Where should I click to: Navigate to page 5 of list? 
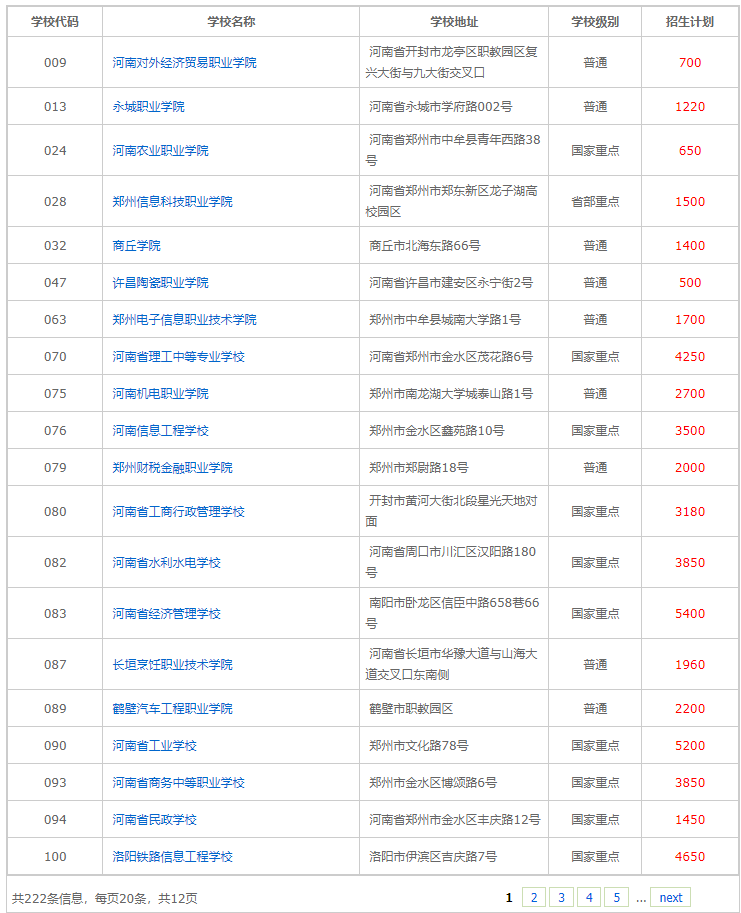[x=617, y=897]
